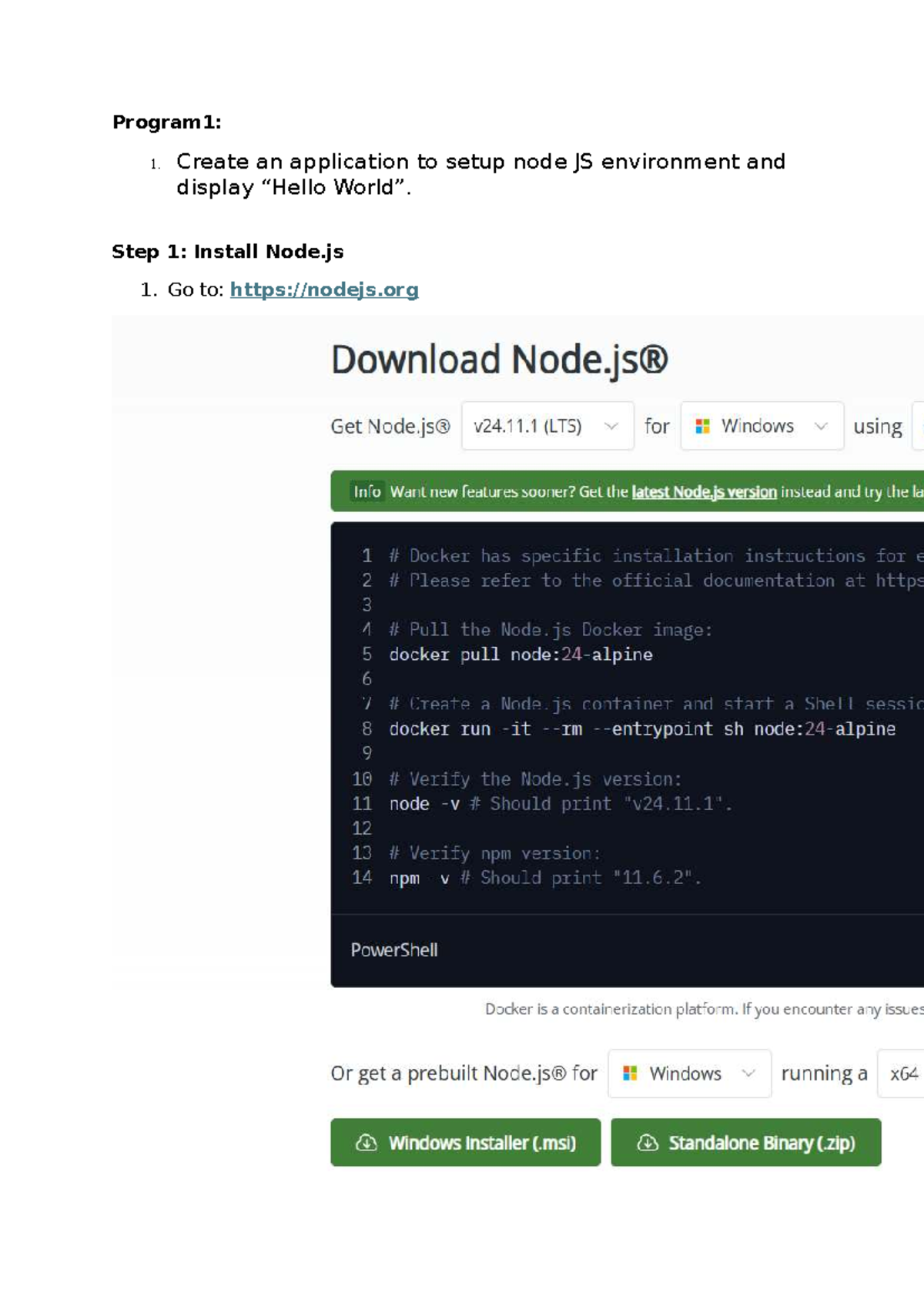Click the PowerShell label below the code
This screenshot has height=1306, width=924.
(394, 950)
